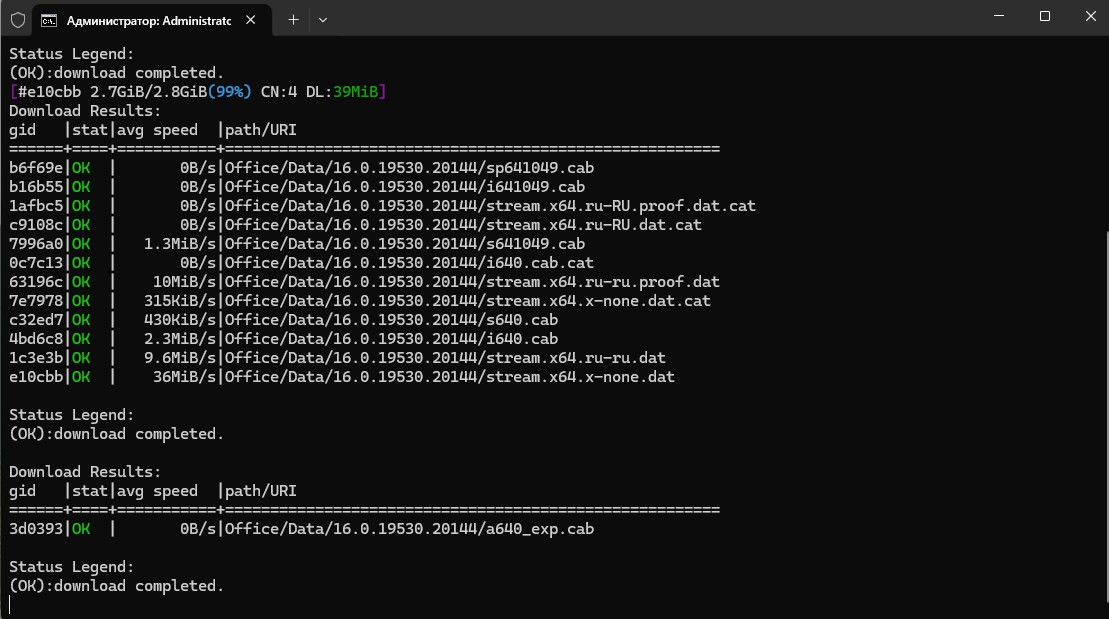The image size is (1109, 619).
Task: Click gid 7e7978
Action: click(x=36, y=301)
